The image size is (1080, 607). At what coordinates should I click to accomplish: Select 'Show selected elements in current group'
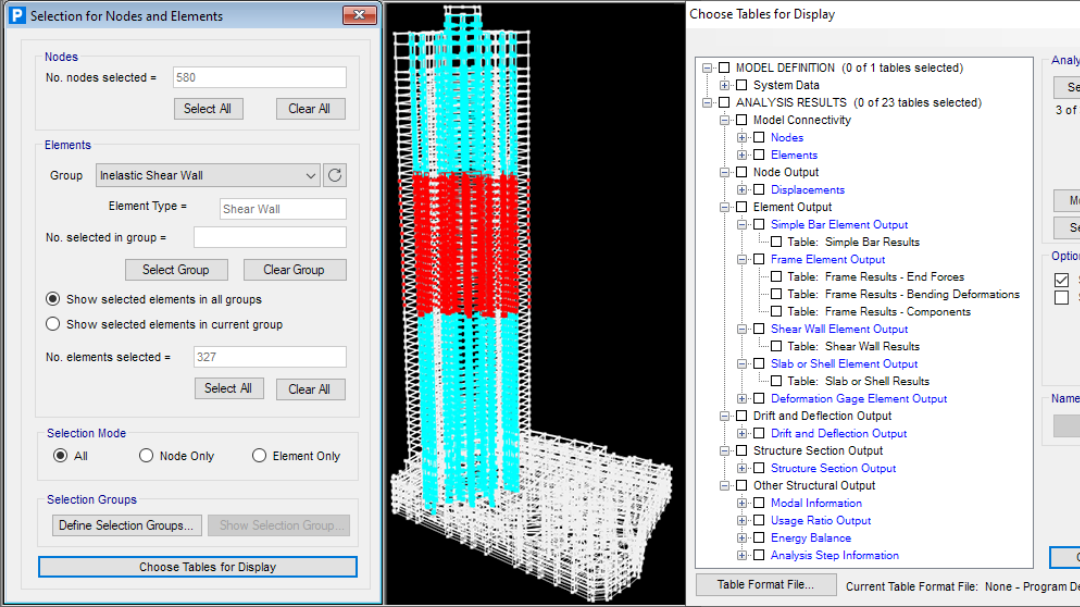tap(53, 324)
